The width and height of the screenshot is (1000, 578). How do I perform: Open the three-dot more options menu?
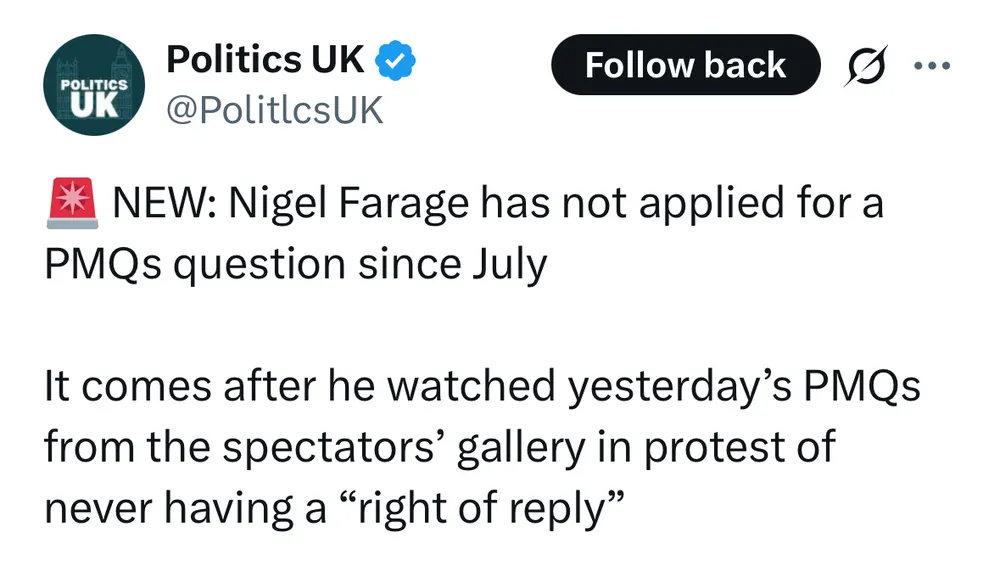(930, 66)
